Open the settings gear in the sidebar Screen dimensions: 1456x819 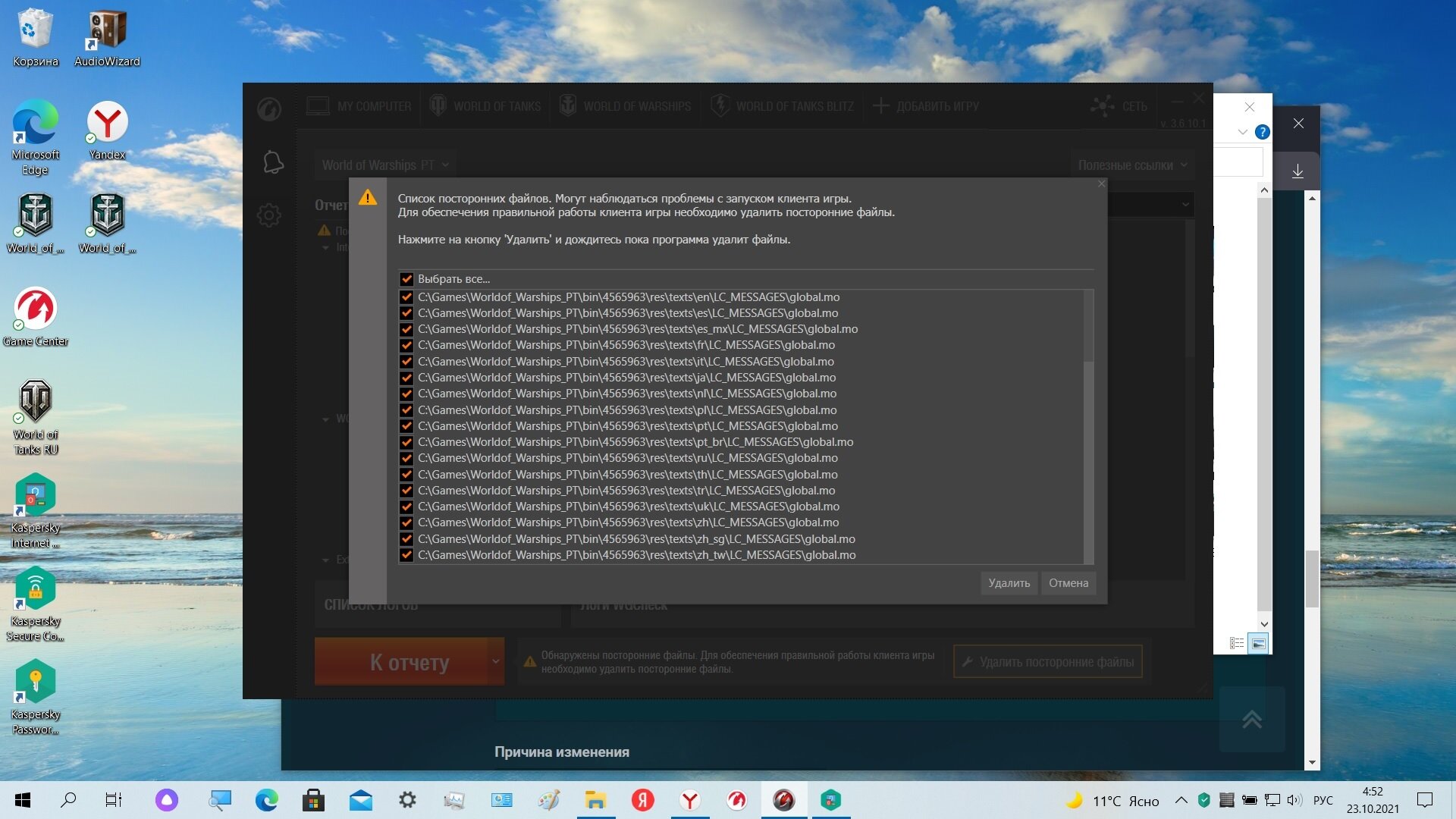click(269, 215)
